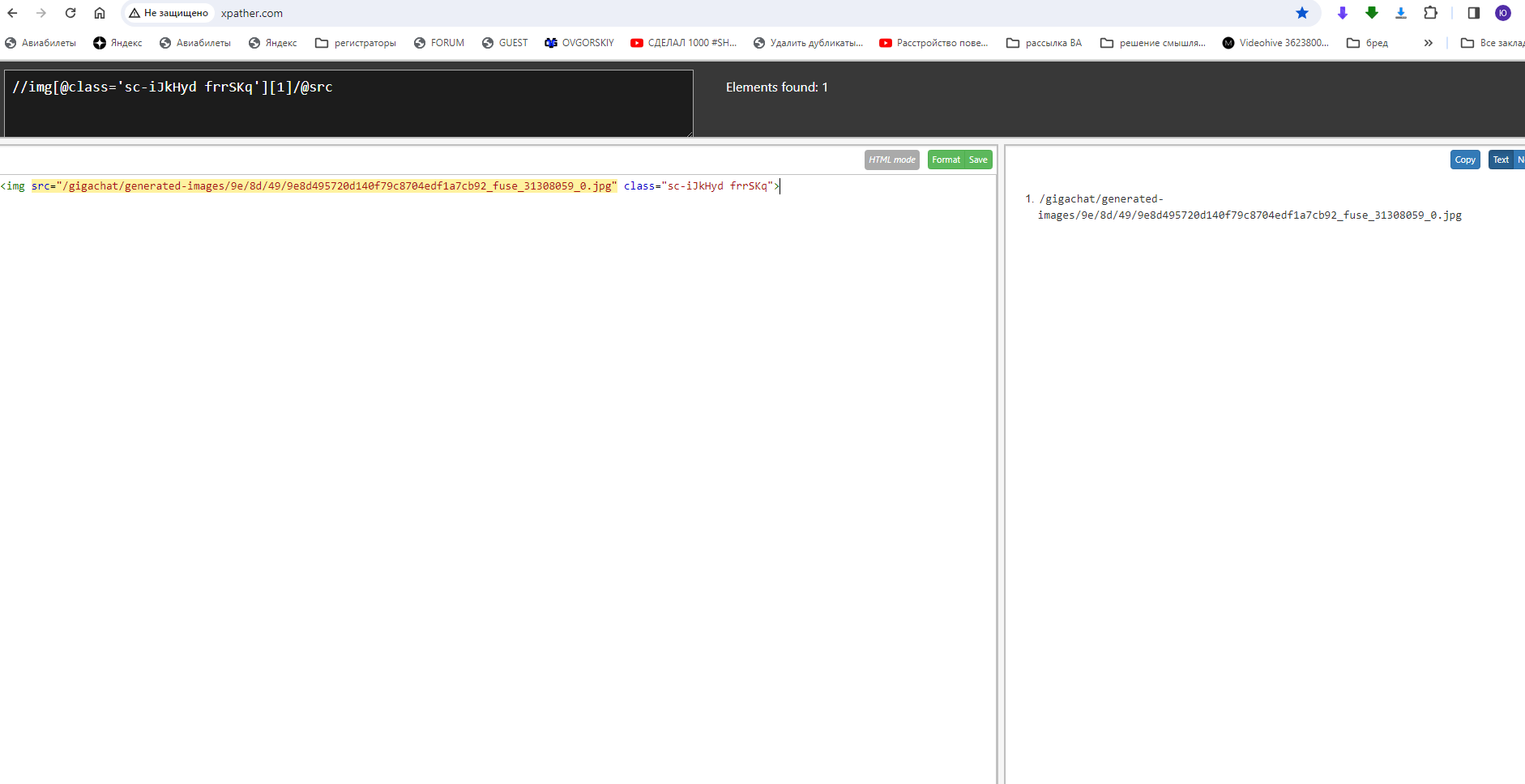Copy the XPath results with Copy
This screenshot has width=1525, height=784.
[x=1464, y=160]
